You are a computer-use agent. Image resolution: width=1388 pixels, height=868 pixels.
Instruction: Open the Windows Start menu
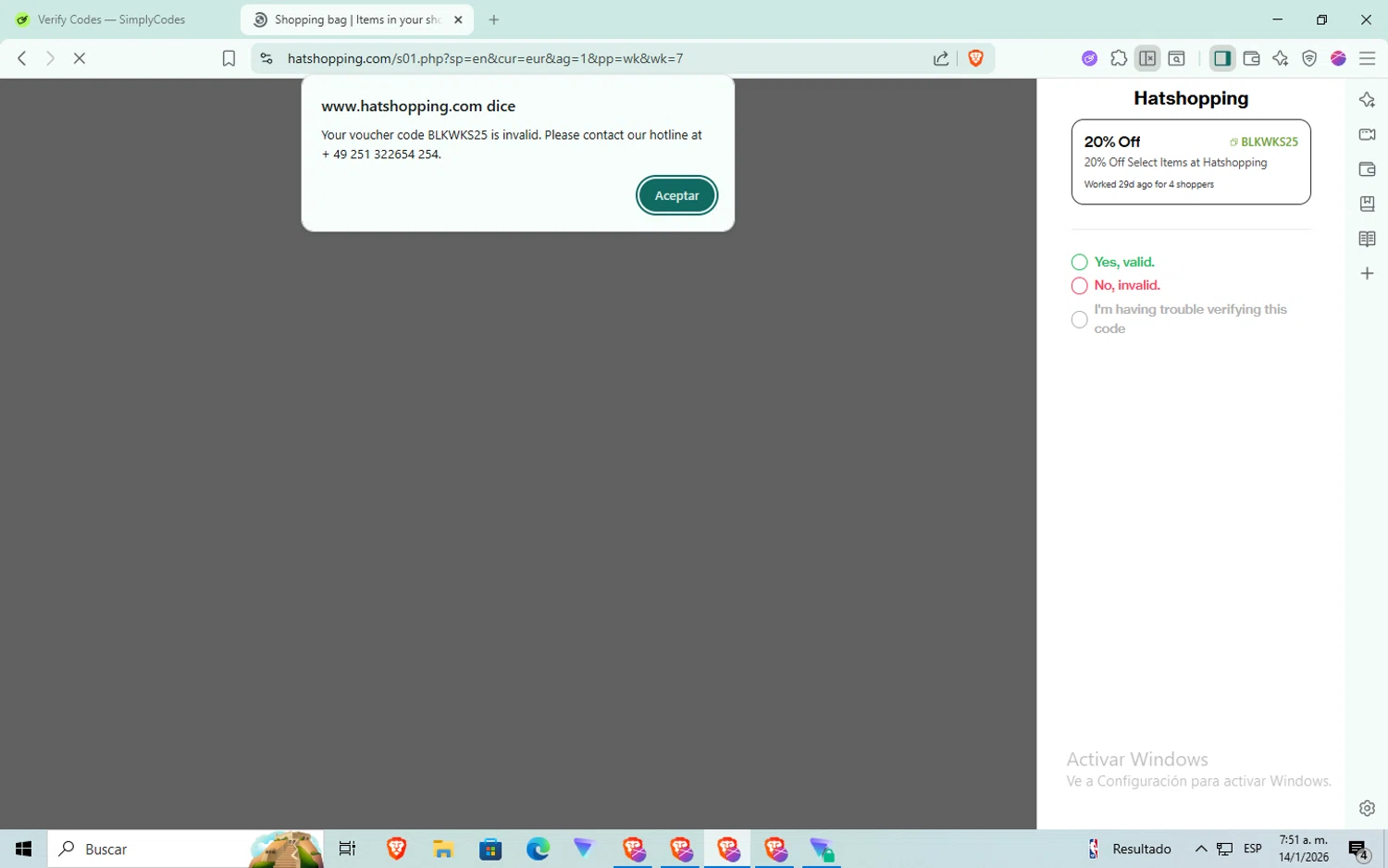click(x=23, y=849)
